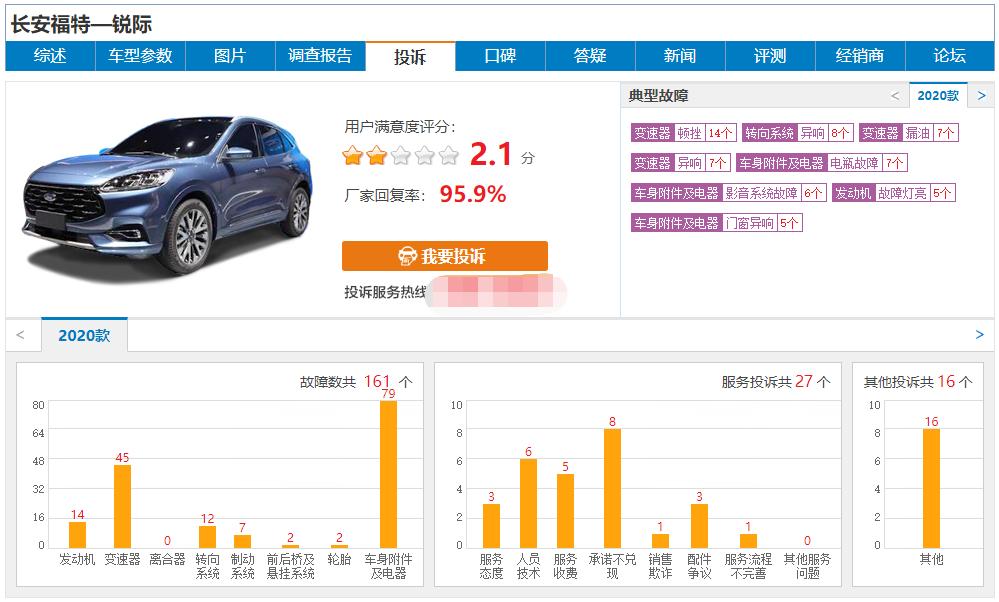Screen dimensions: 999x602
Task: Click the 我要投诉 orange button
Action: (445, 256)
